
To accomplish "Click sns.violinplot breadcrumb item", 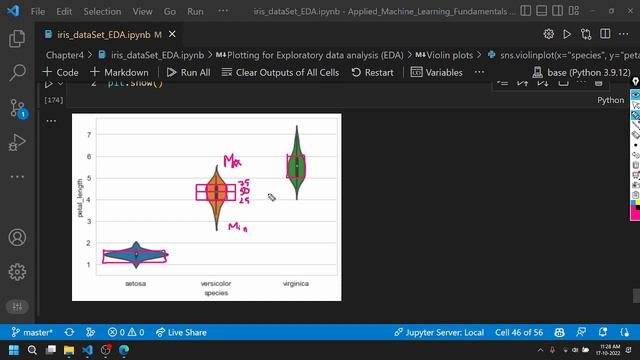I will click(x=564, y=55).
